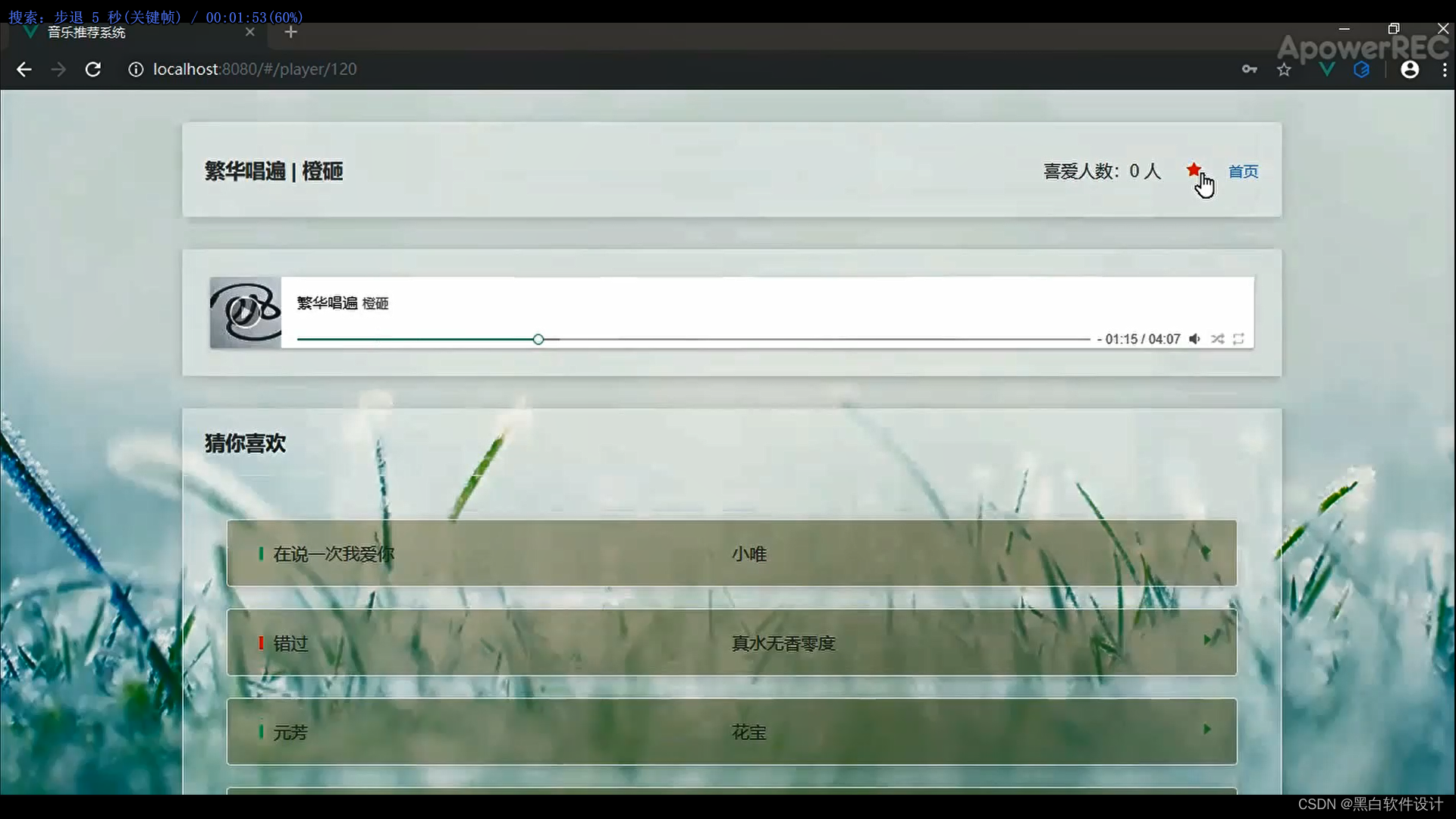Select the 音乐推荐系统 browser tab

coord(136,33)
